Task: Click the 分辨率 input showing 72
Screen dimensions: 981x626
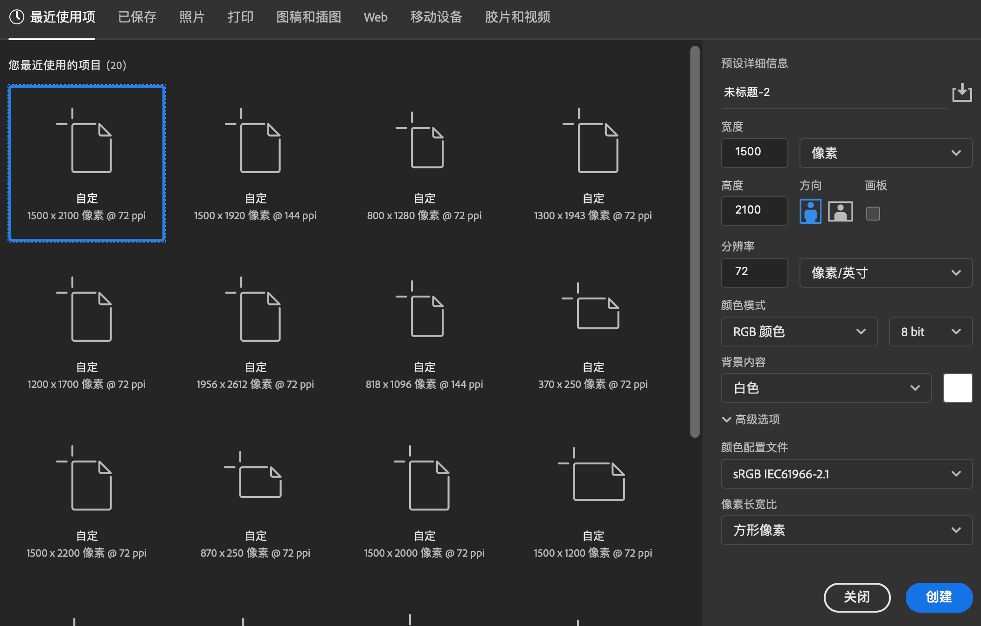Action: 755,273
